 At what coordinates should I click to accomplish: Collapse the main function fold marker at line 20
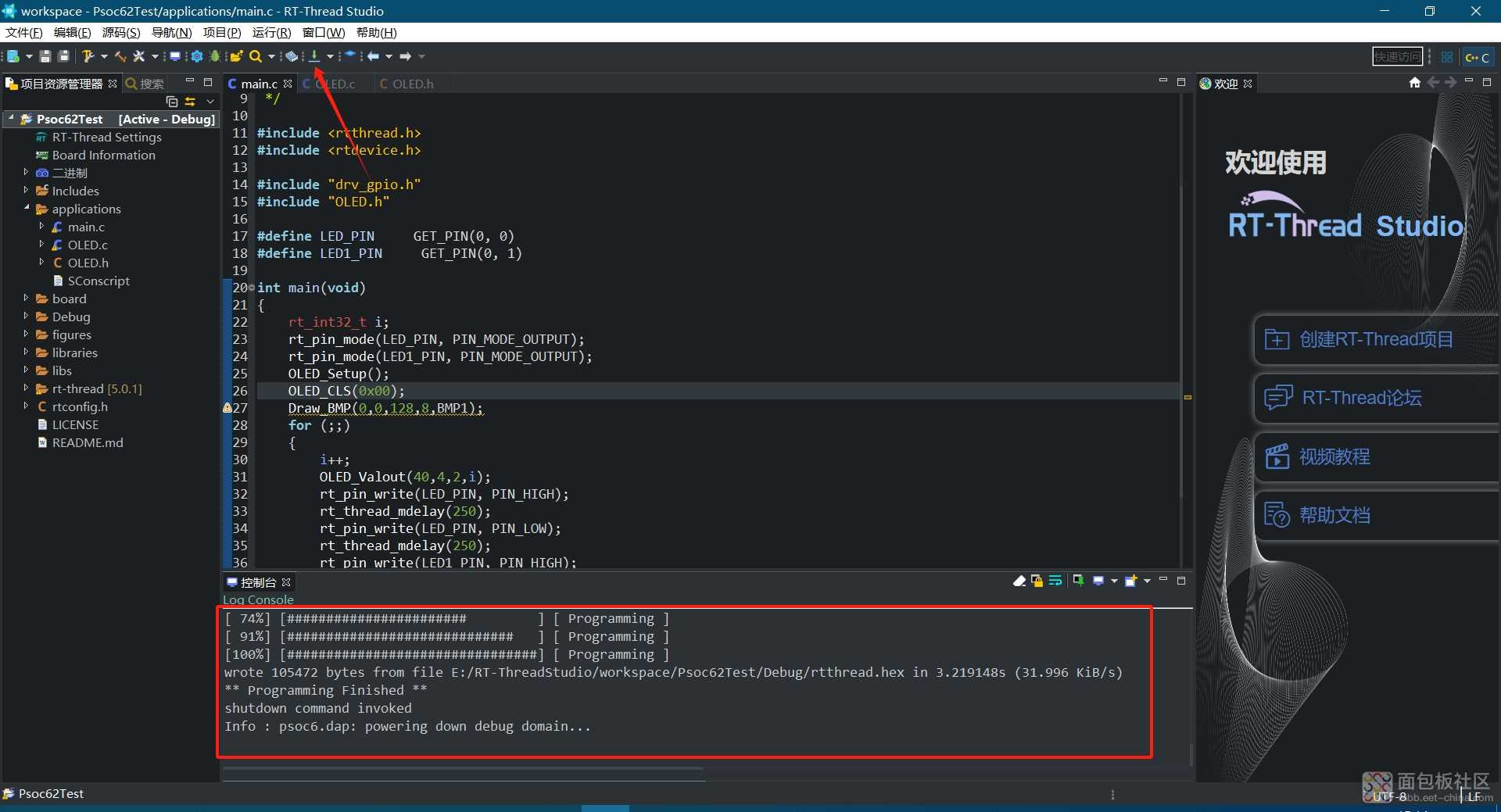(252, 288)
